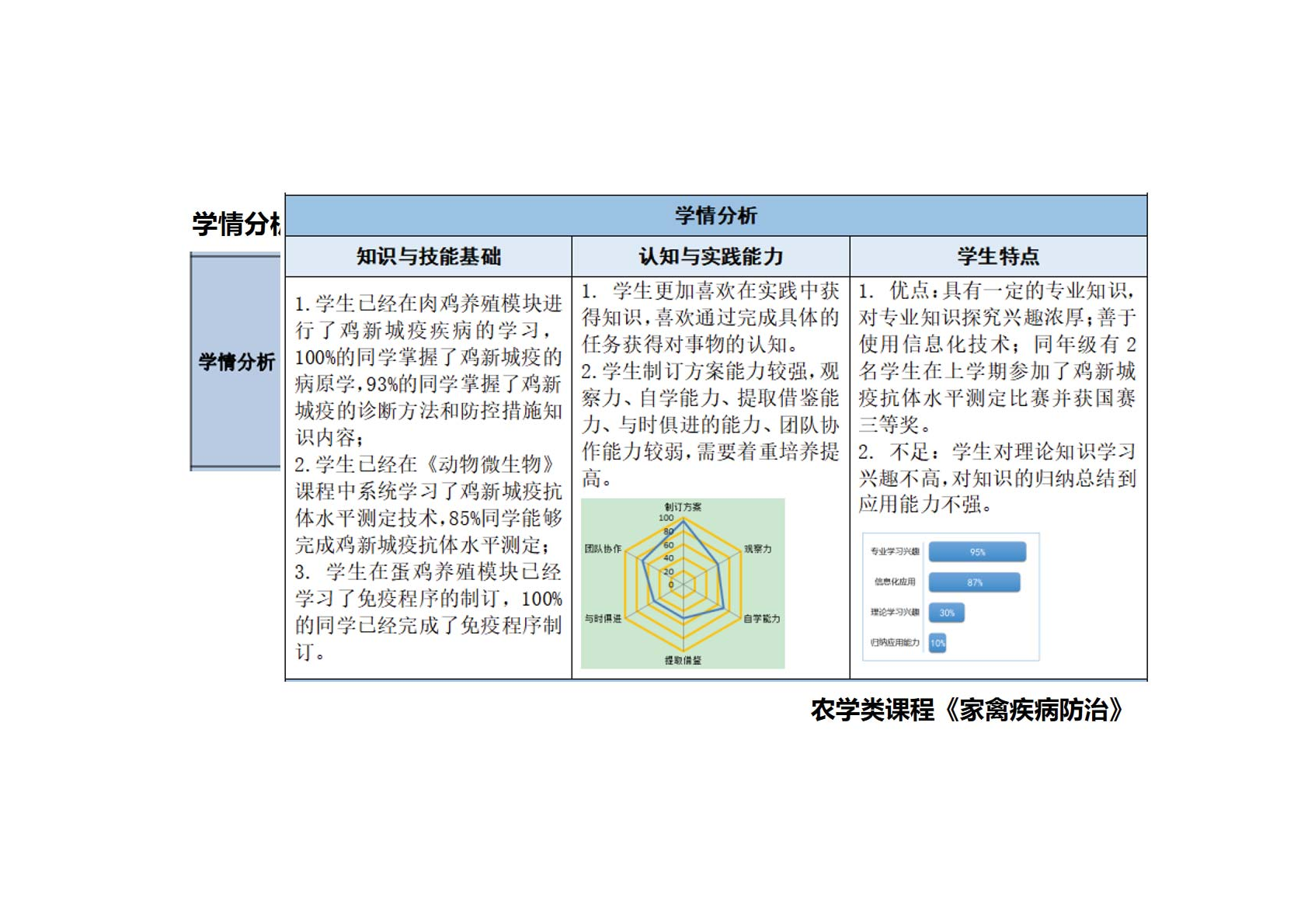Click paragraph starting 2.学生制订方案能力较强
The width and height of the screenshot is (1308, 924).
click(711, 425)
